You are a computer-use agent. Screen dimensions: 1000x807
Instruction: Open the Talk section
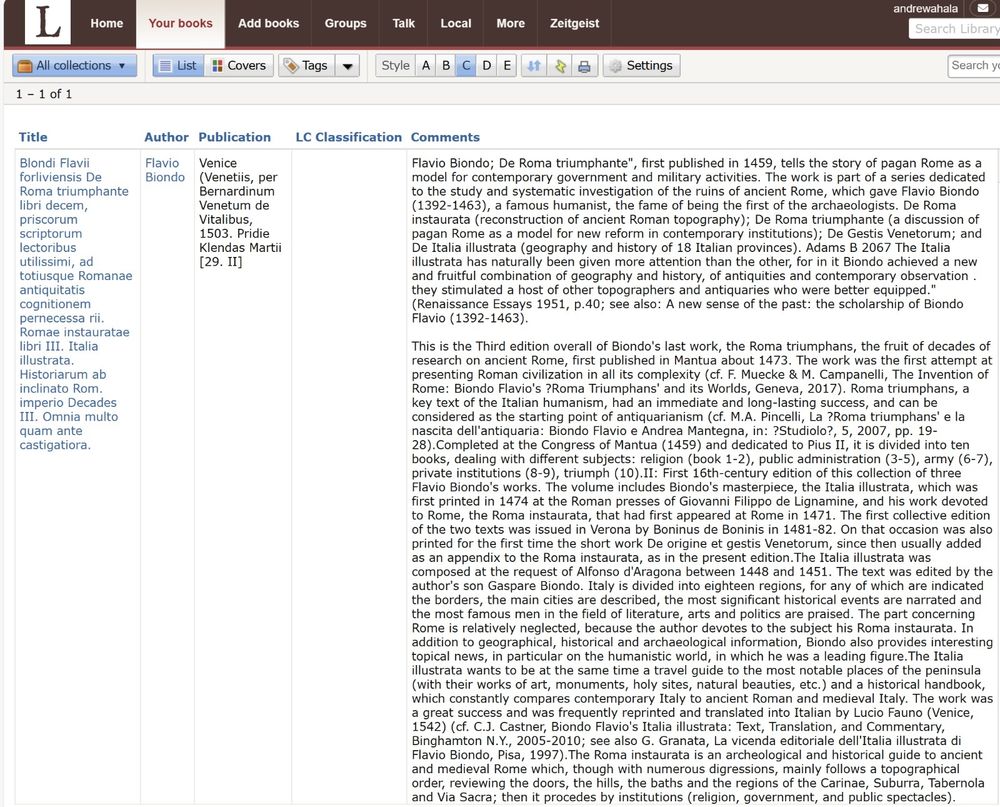click(404, 24)
